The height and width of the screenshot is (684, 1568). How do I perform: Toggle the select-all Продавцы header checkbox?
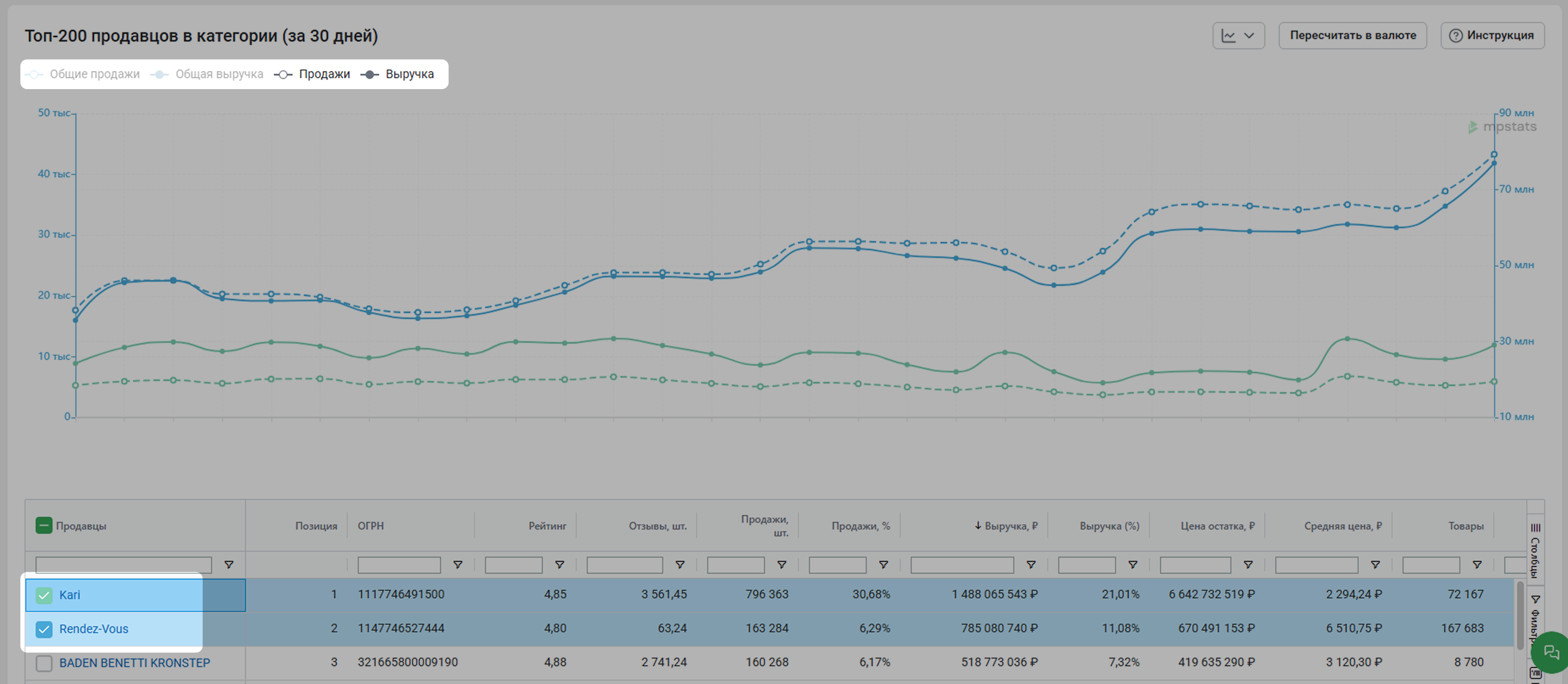click(x=44, y=526)
